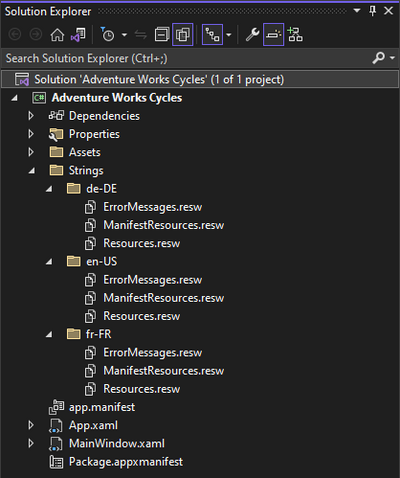Open Pending Changes Filter clock icon
Viewport: 400px width, 478px height.
[107, 34]
